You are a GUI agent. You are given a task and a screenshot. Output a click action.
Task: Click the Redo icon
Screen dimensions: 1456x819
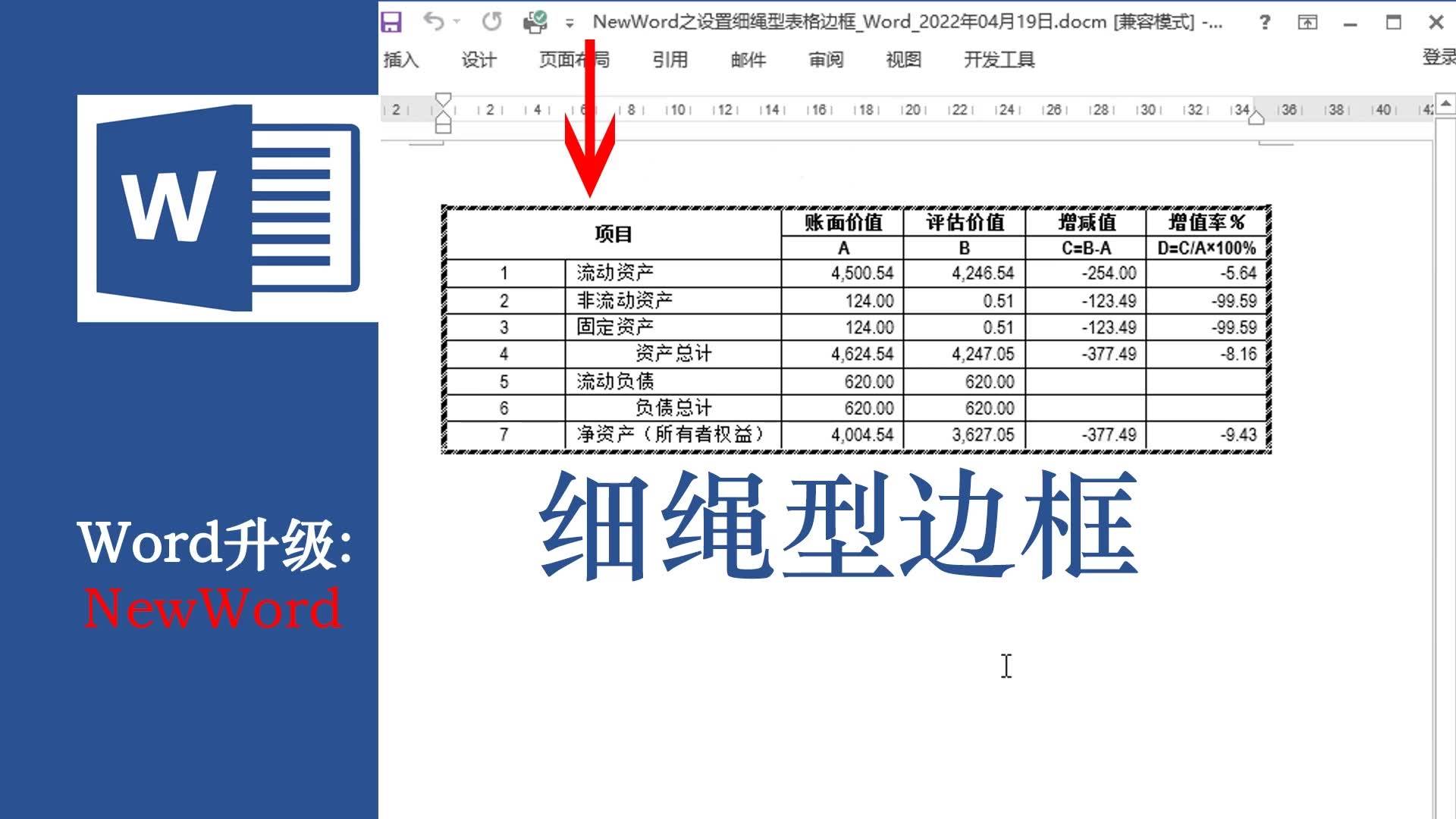(x=491, y=21)
